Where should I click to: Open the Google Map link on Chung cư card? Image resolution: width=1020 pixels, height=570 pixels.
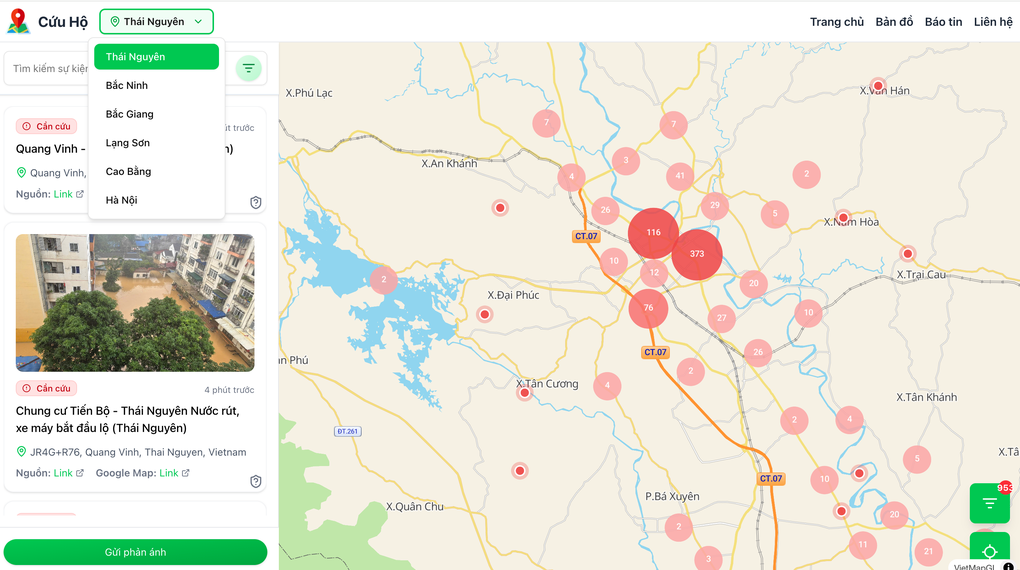(x=168, y=473)
